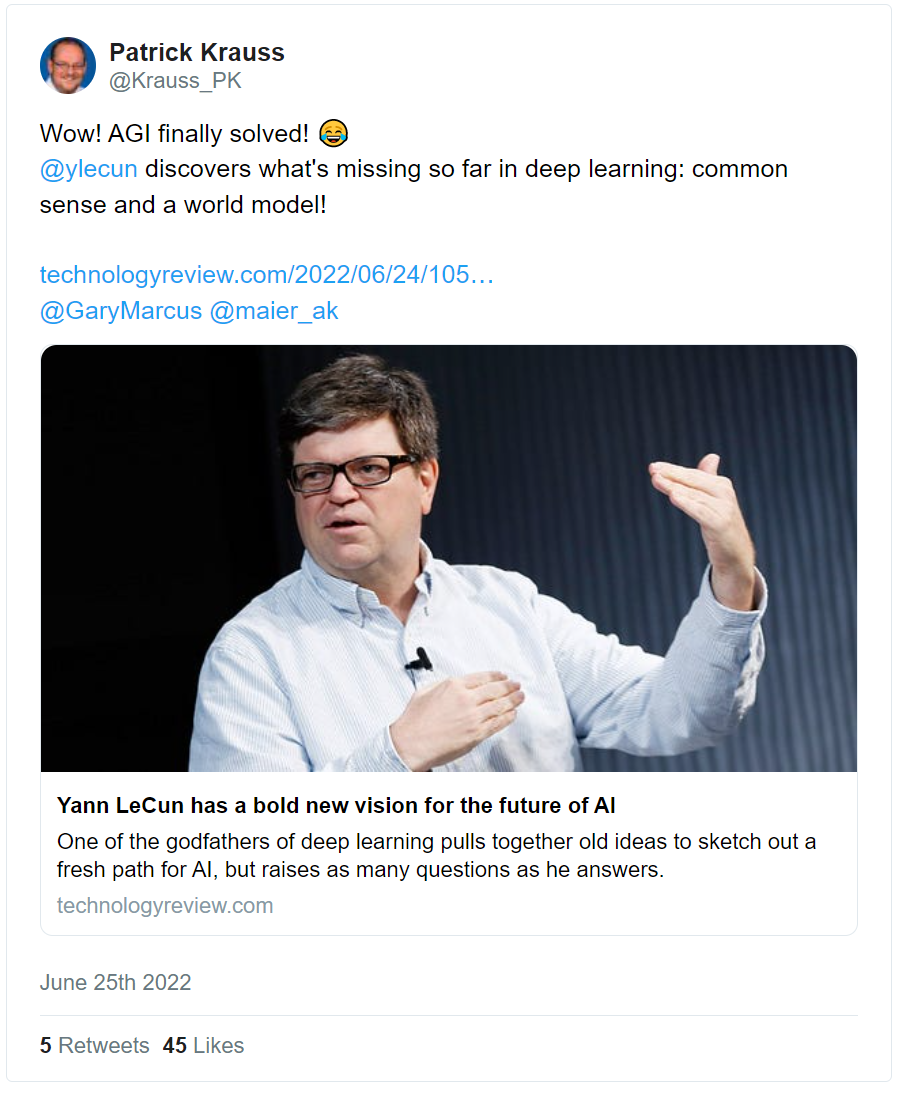Viewport: 899px width, 1094px height.
Task: Click the technologyreview.com domain label in the card
Action: click(x=165, y=906)
